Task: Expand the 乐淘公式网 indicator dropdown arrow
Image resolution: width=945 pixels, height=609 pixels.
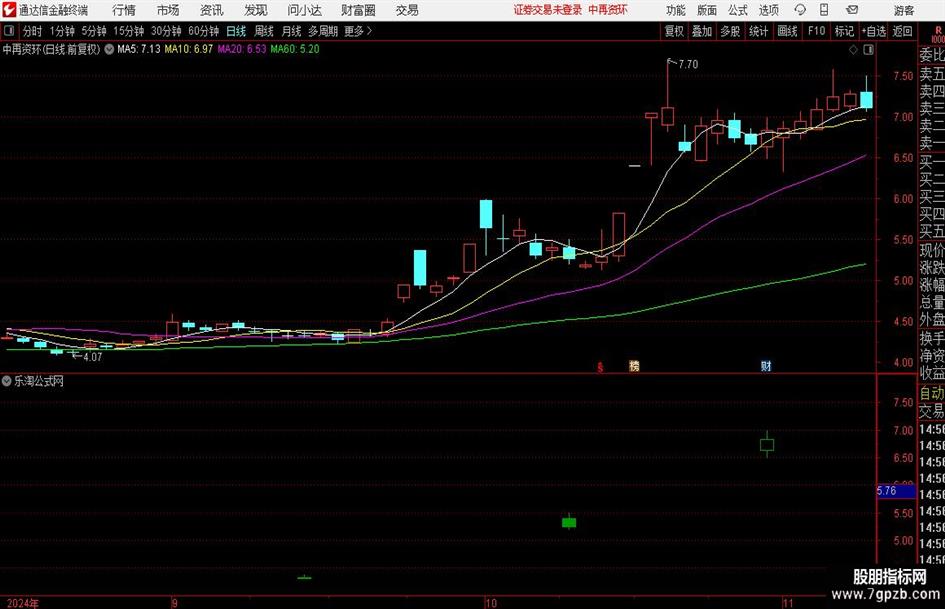Action: click(7, 381)
